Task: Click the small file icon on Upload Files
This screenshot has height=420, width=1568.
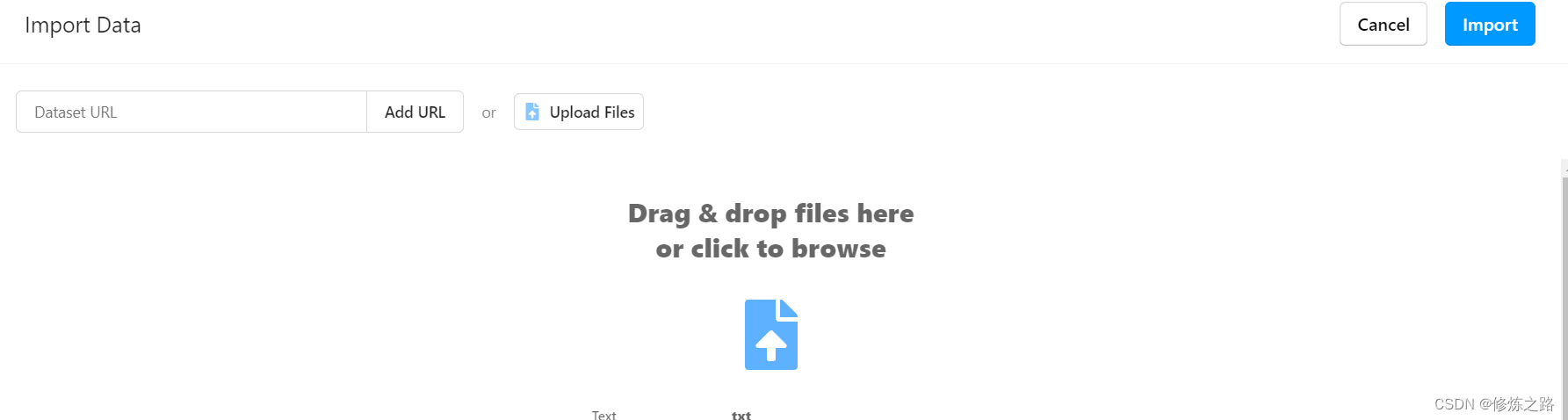Action: click(532, 112)
